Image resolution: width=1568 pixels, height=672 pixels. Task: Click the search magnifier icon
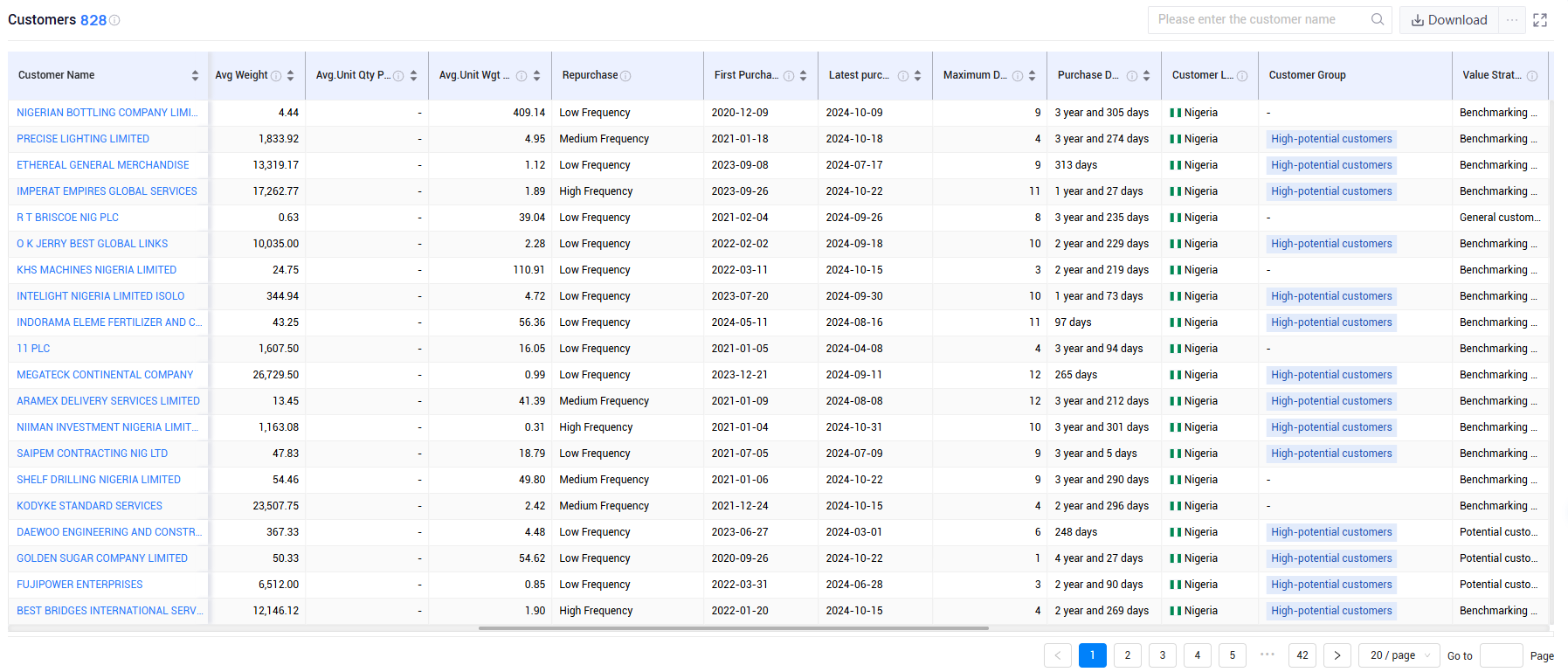coord(1378,19)
